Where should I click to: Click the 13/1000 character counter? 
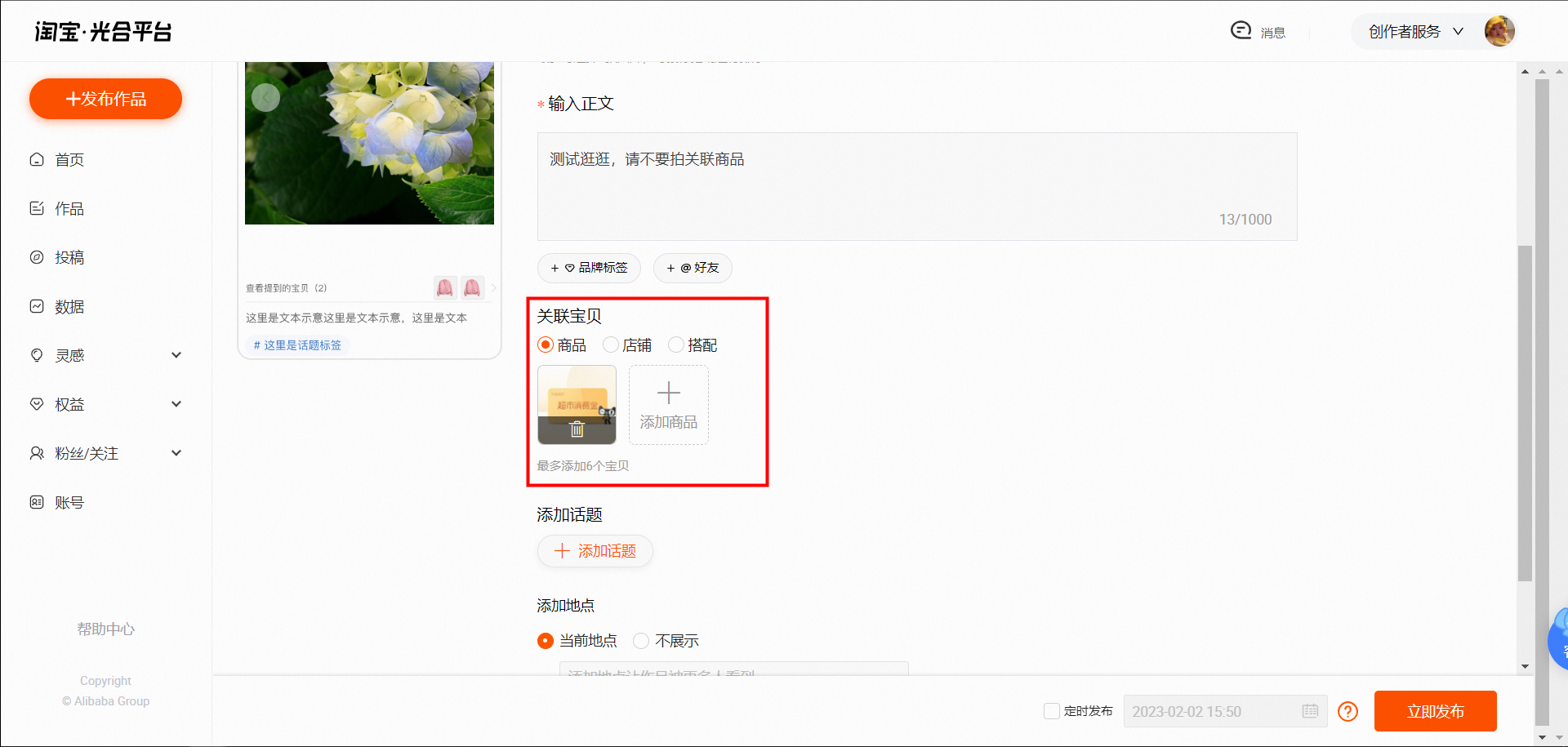click(1245, 220)
